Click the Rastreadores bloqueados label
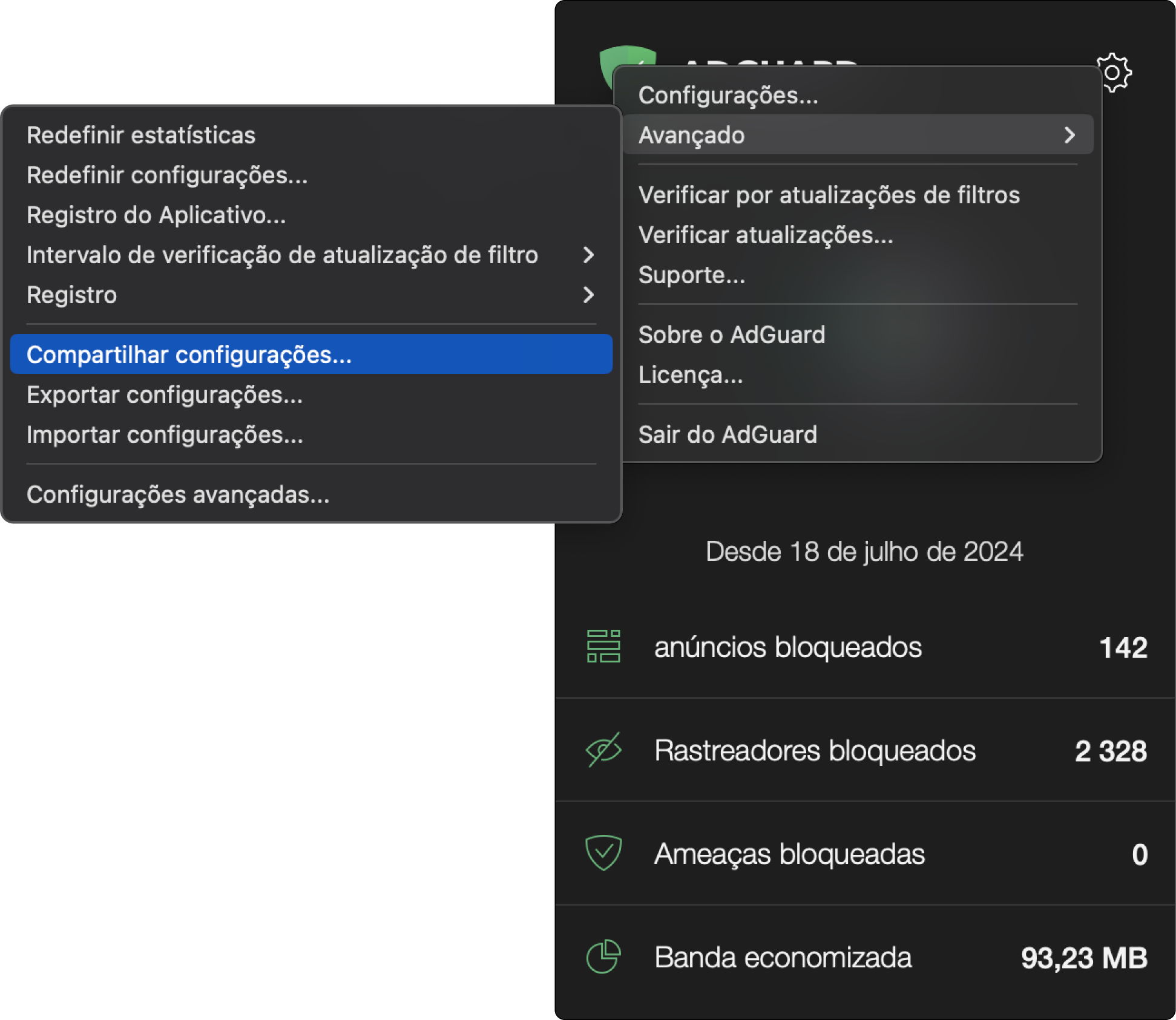The height and width of the screenshot is (1020, 1176). (815, 751)
